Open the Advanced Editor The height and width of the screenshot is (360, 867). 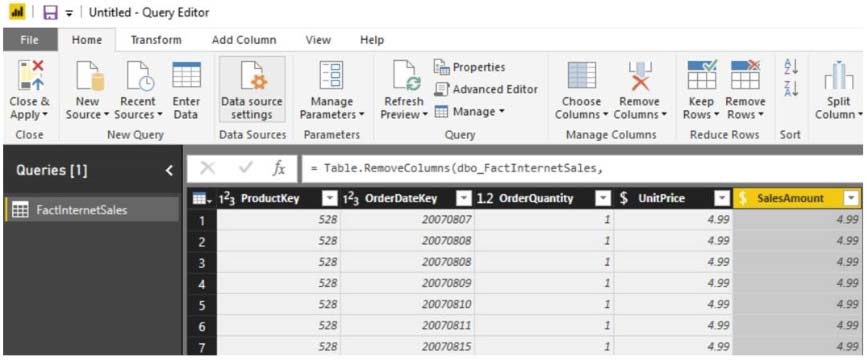click(486, 89)
